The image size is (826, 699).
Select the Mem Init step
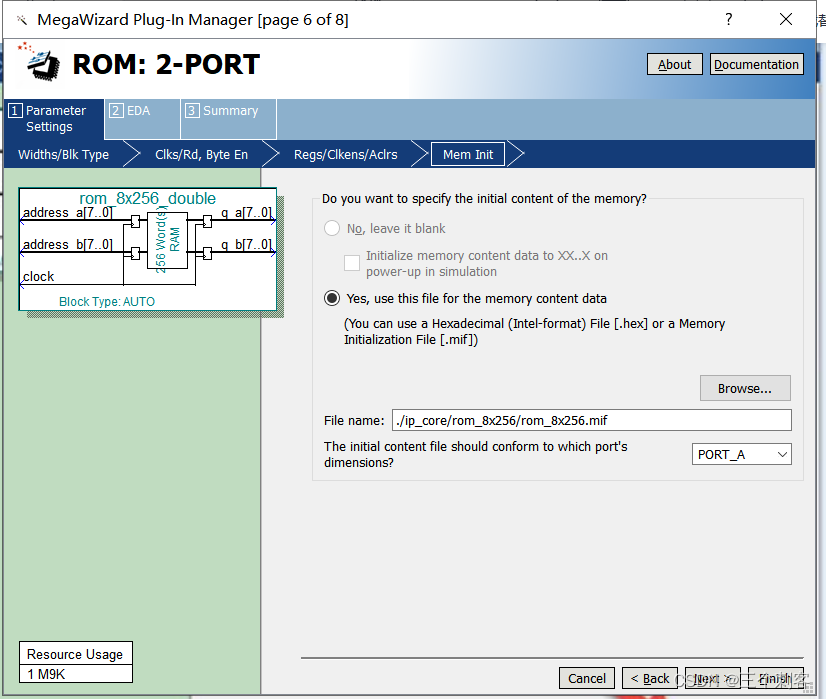tap(468, 154)
